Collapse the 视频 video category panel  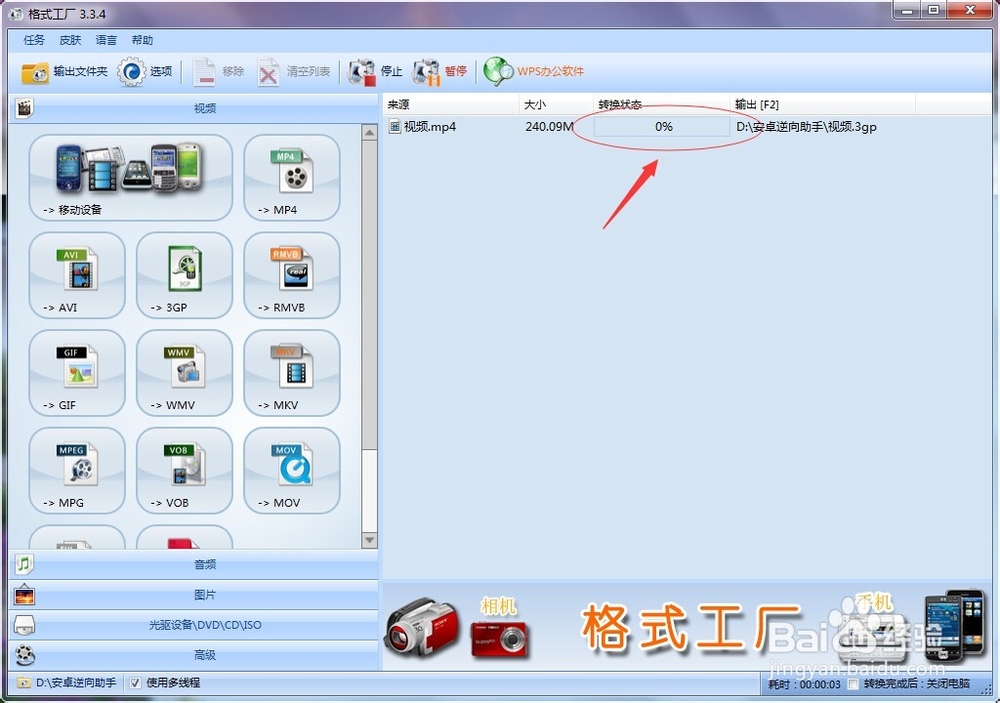pos(194,108)
